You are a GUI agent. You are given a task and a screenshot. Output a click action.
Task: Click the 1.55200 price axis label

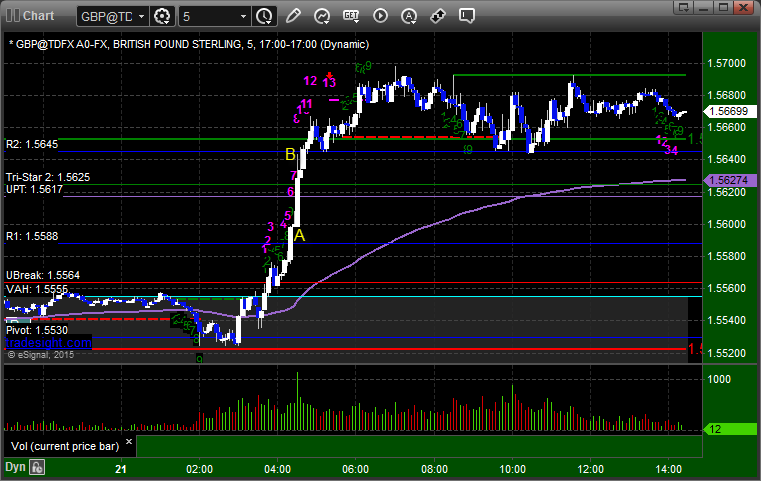click(727, 353)
